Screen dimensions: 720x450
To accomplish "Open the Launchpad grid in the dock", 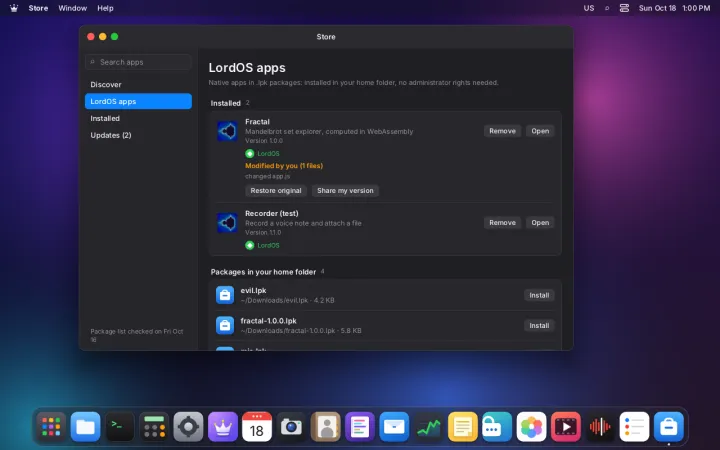I will 51,427.
